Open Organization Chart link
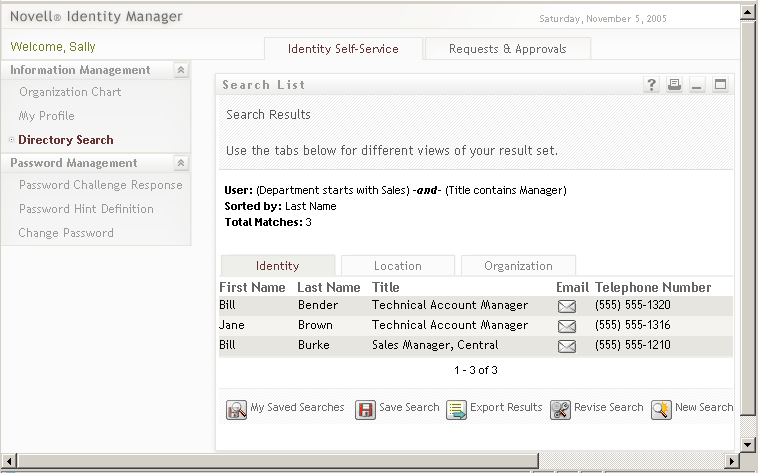758x473 pixels. point(70,92)
